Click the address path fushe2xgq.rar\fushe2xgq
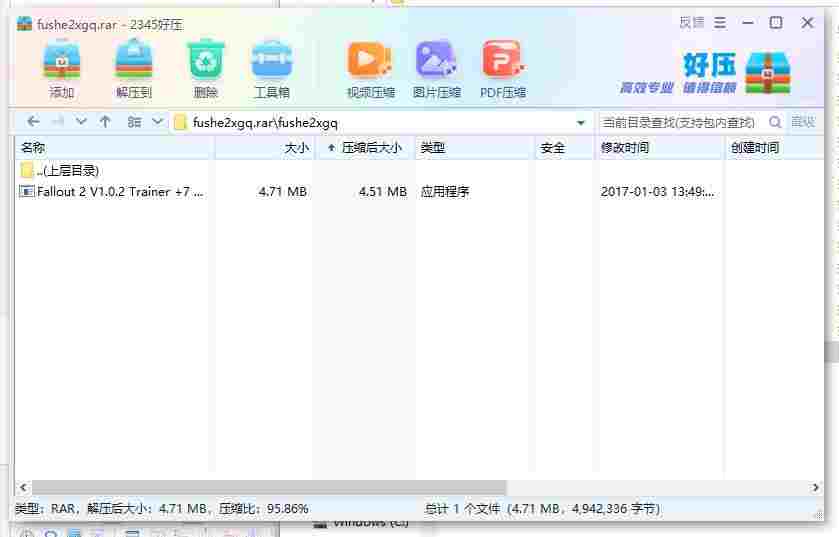 (265, 122)
